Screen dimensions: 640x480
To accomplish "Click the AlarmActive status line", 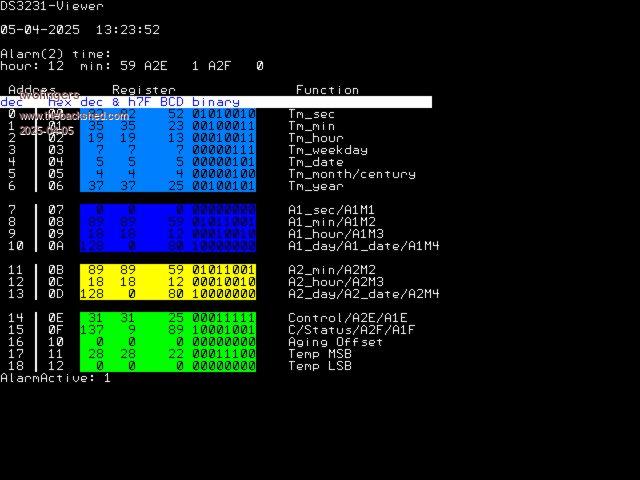I will [56, 378].
